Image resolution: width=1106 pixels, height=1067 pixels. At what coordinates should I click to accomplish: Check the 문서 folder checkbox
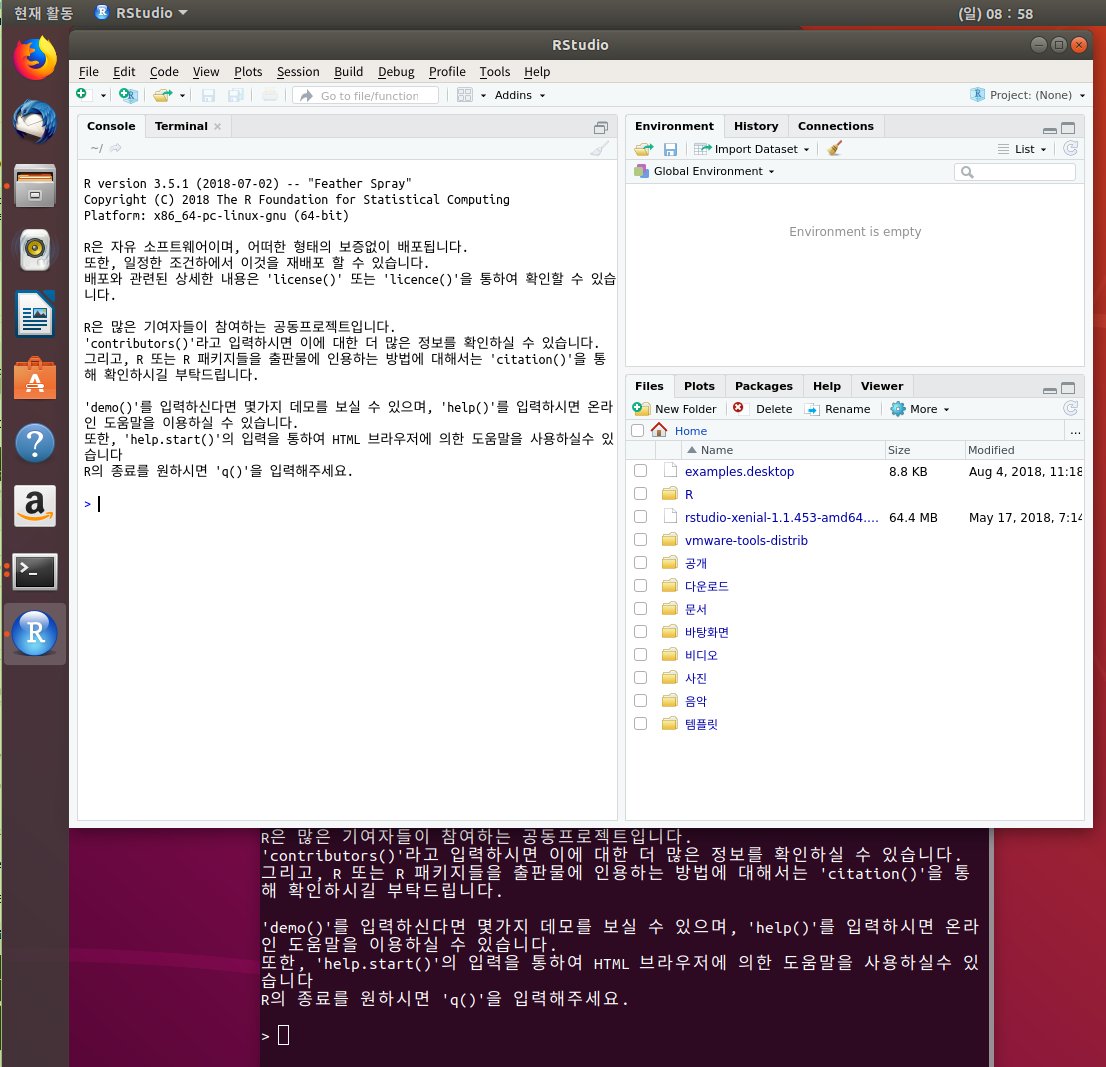(640, 608)
